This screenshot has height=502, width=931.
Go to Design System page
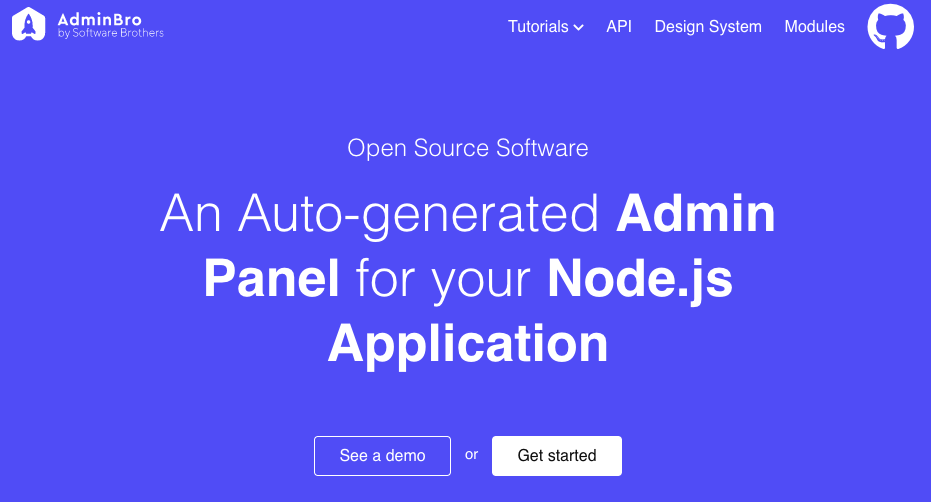[x=708, y=27]
